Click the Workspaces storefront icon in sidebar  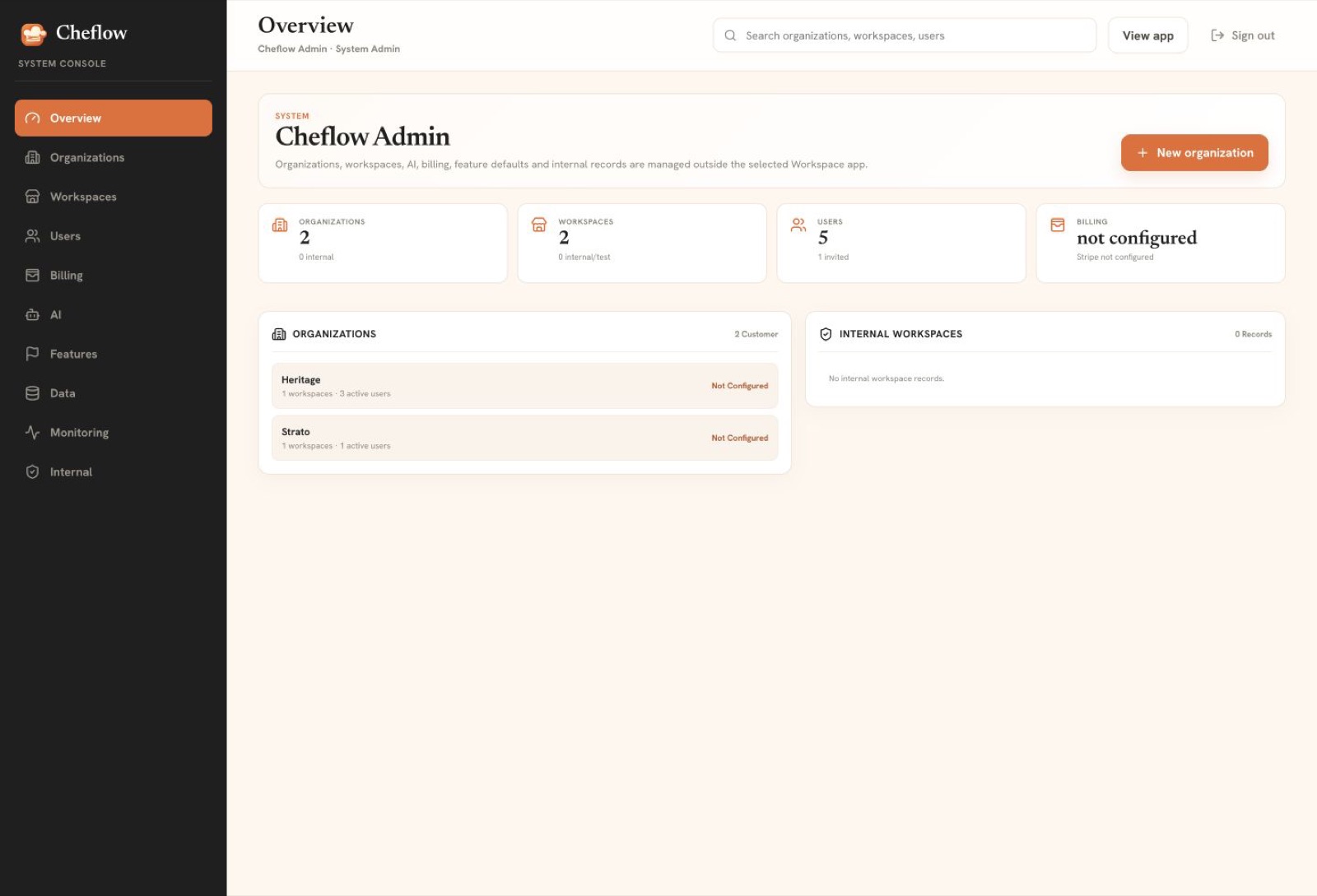pyautogui.click(x=32, y=197)
